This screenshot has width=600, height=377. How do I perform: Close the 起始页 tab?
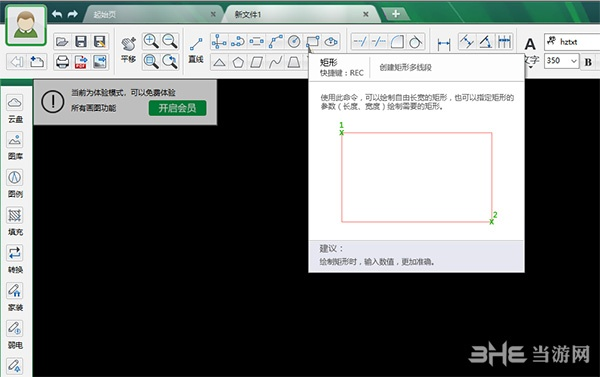click(213, 15)
